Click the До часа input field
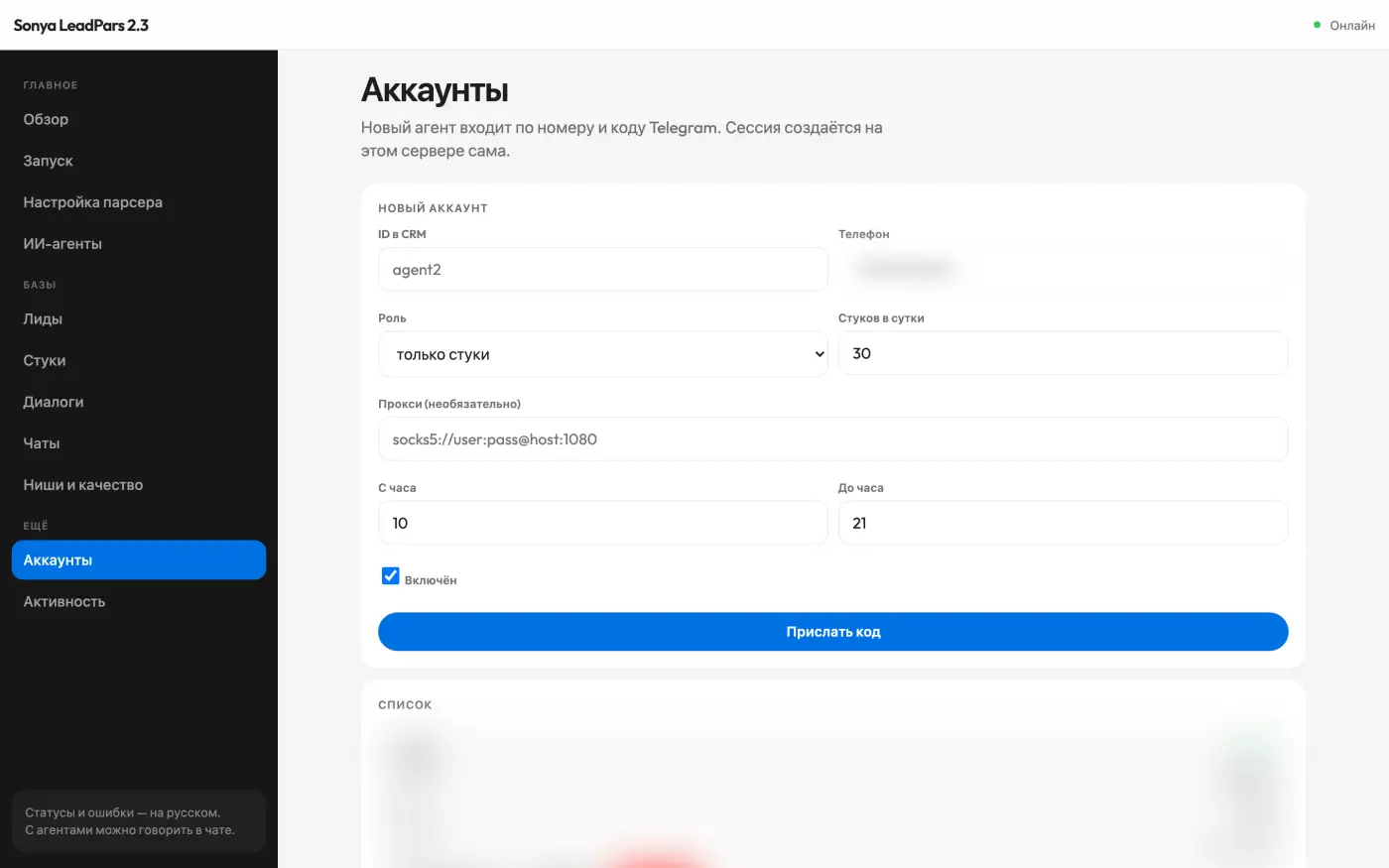Viewport: 1389px width, 868px height. pyautogui.click(x=1064, y=523)
